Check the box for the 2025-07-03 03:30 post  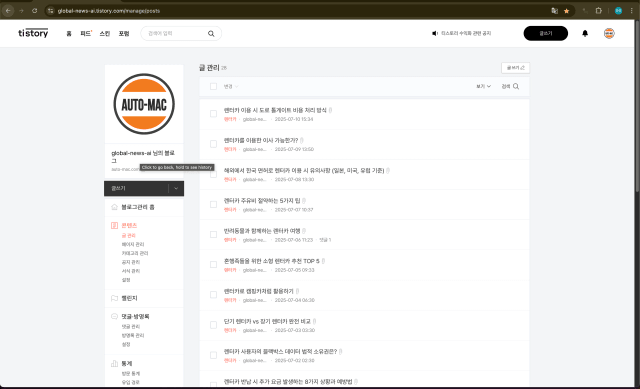tap(213, 325)
